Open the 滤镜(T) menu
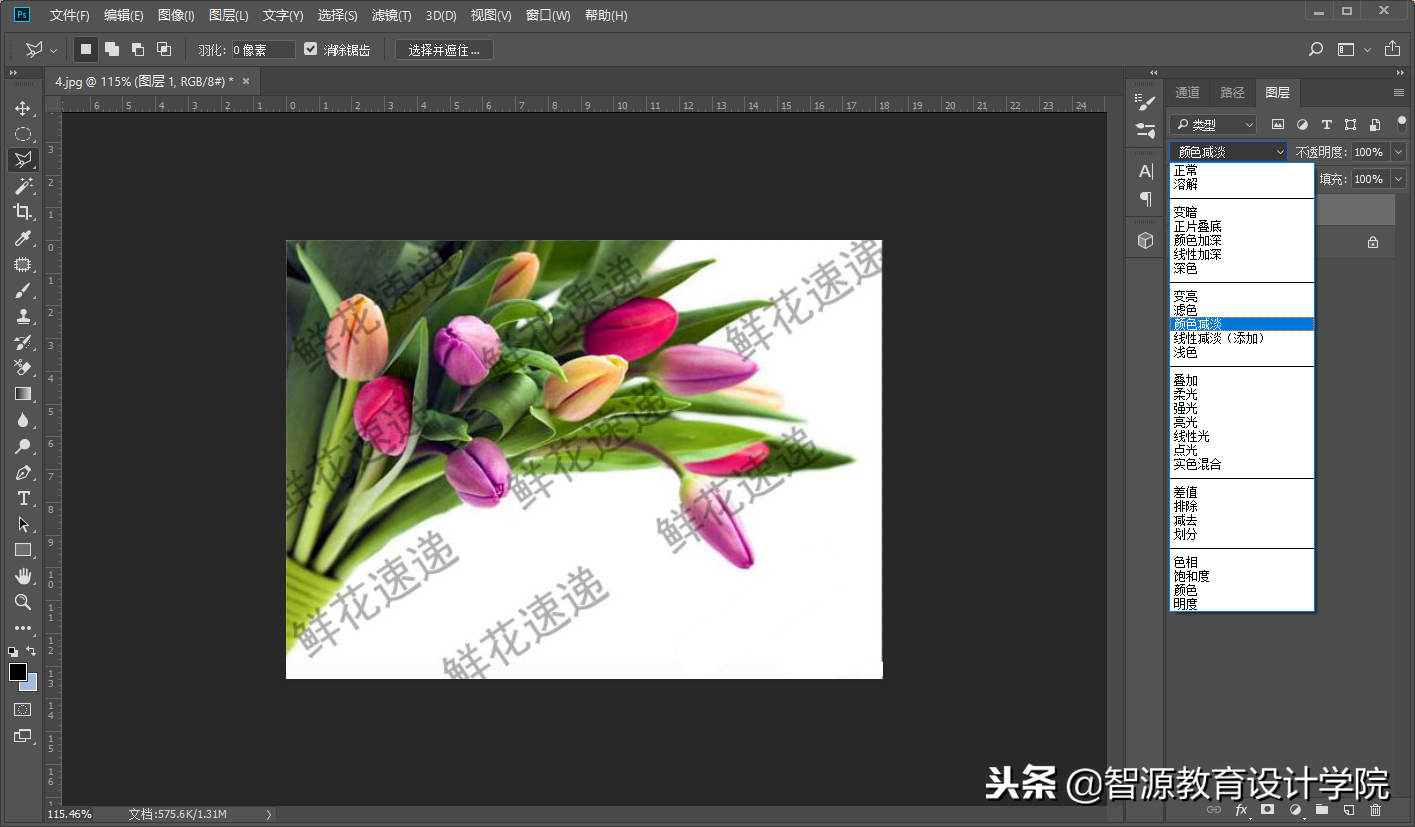This screenshot has height=827, width=1415. pyautogui.click(x=391, y=15)
